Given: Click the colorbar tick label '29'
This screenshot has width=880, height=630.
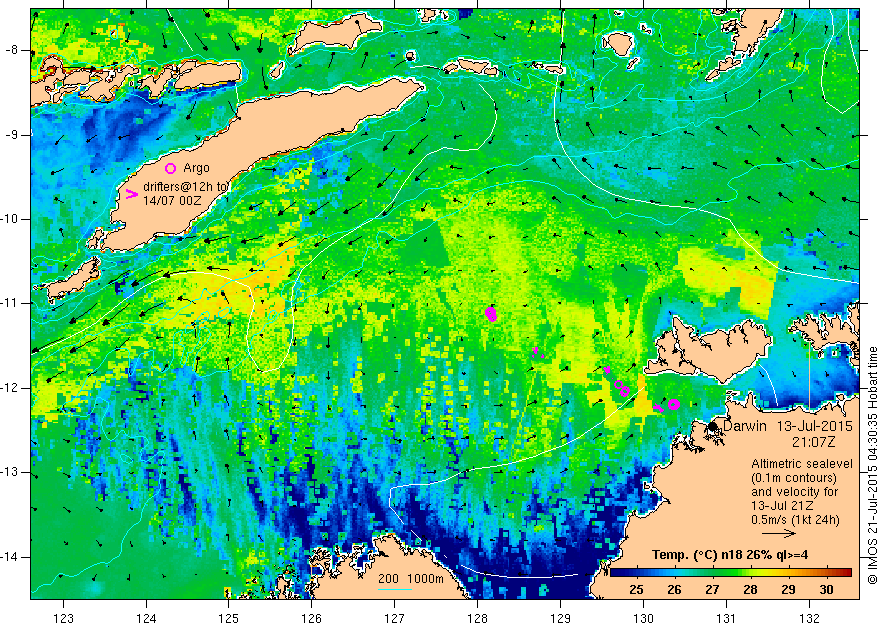Looking at the screenshot, I should click(x=789, y=590).
